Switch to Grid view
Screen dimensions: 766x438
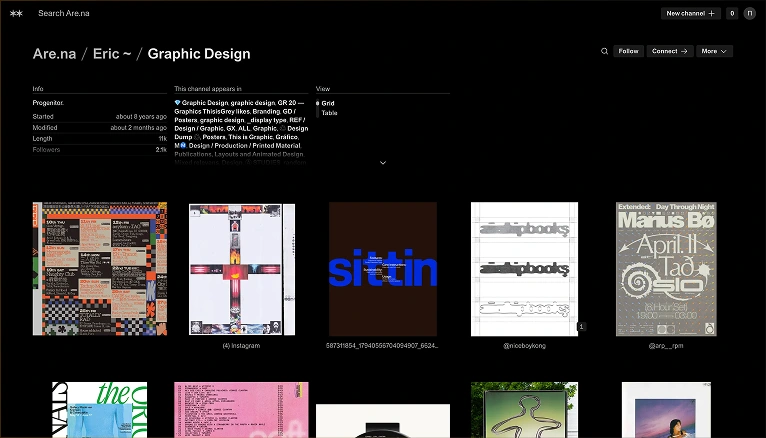click(328, 104)
